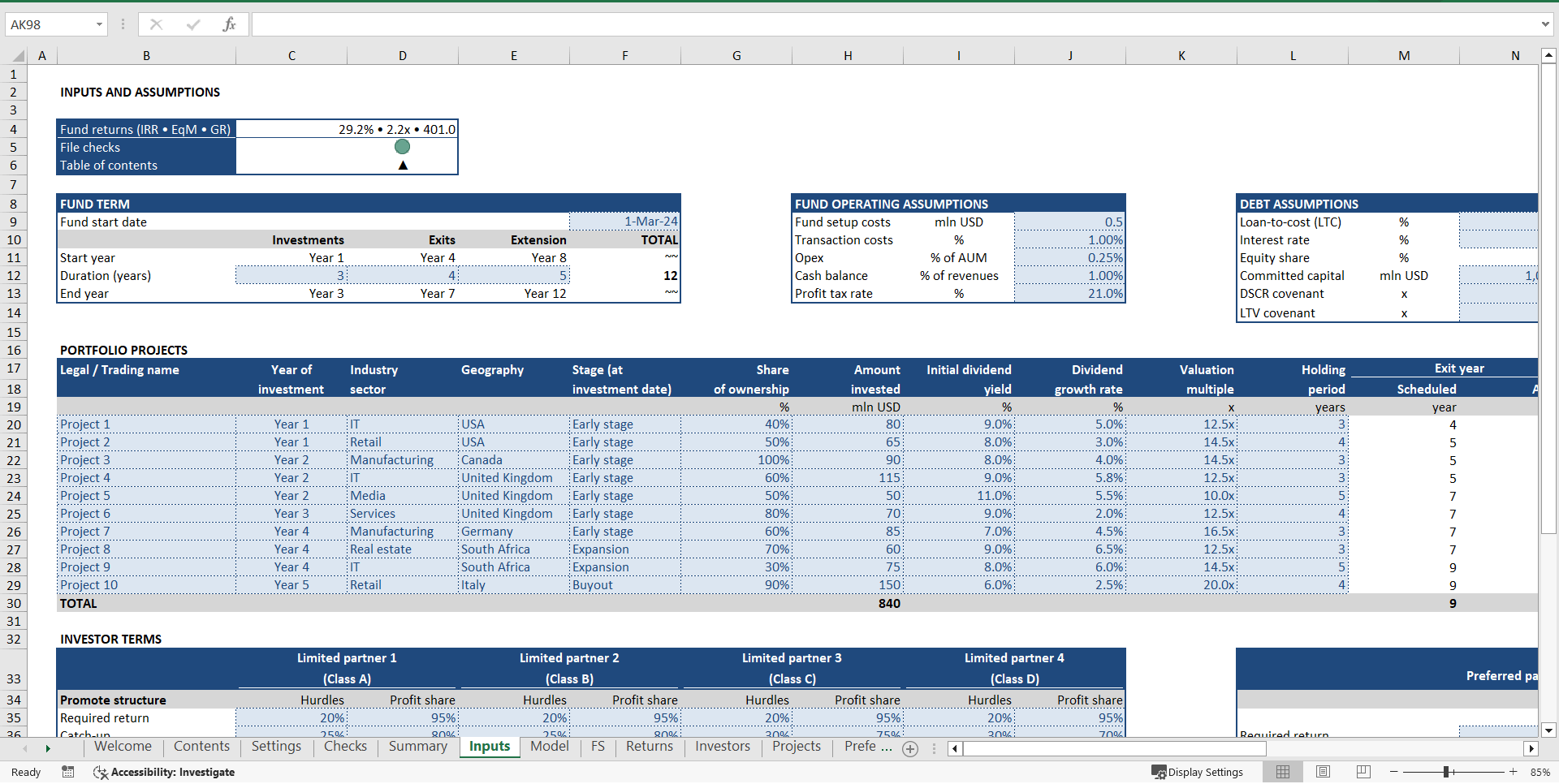
Task: Select row 20 header
Action: (14, 424)
